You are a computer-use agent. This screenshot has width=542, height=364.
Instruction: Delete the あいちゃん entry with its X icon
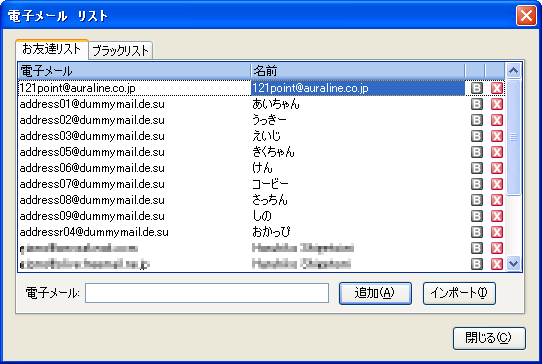click(497, 104)
